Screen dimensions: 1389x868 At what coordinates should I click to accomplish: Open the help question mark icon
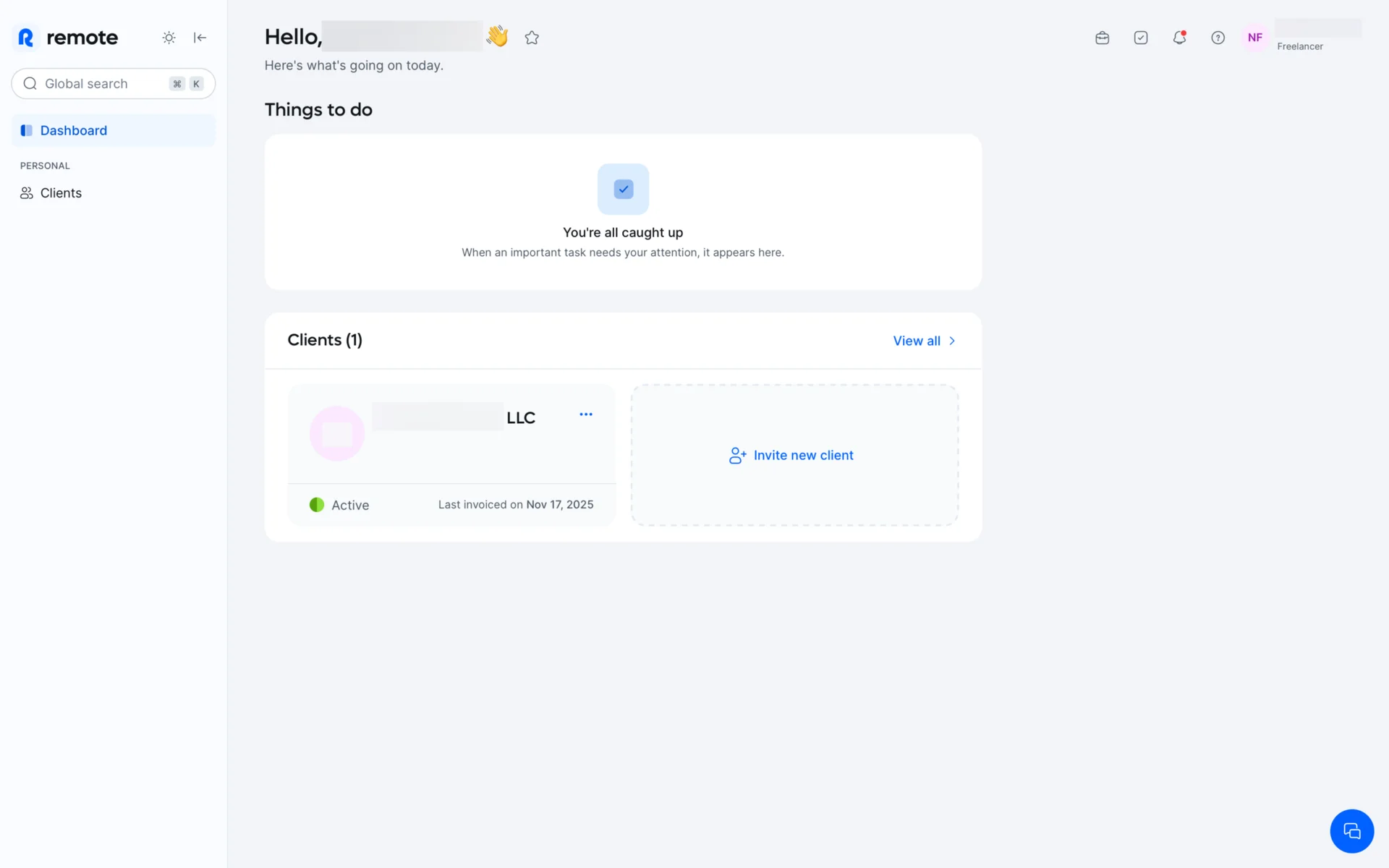point(1218,38)
